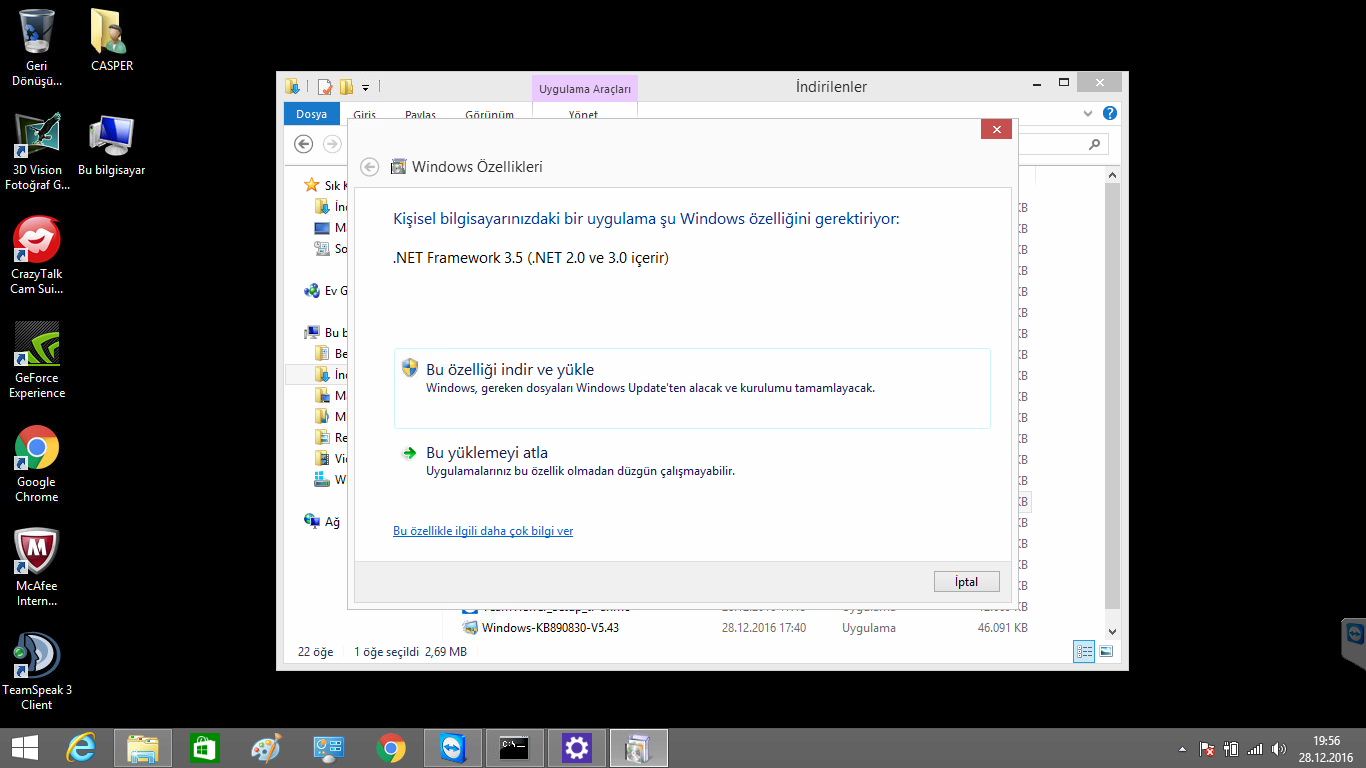Switch to details view in the status bar
This screenshot has width=1366, height=768.
(x=1084, y=651)
